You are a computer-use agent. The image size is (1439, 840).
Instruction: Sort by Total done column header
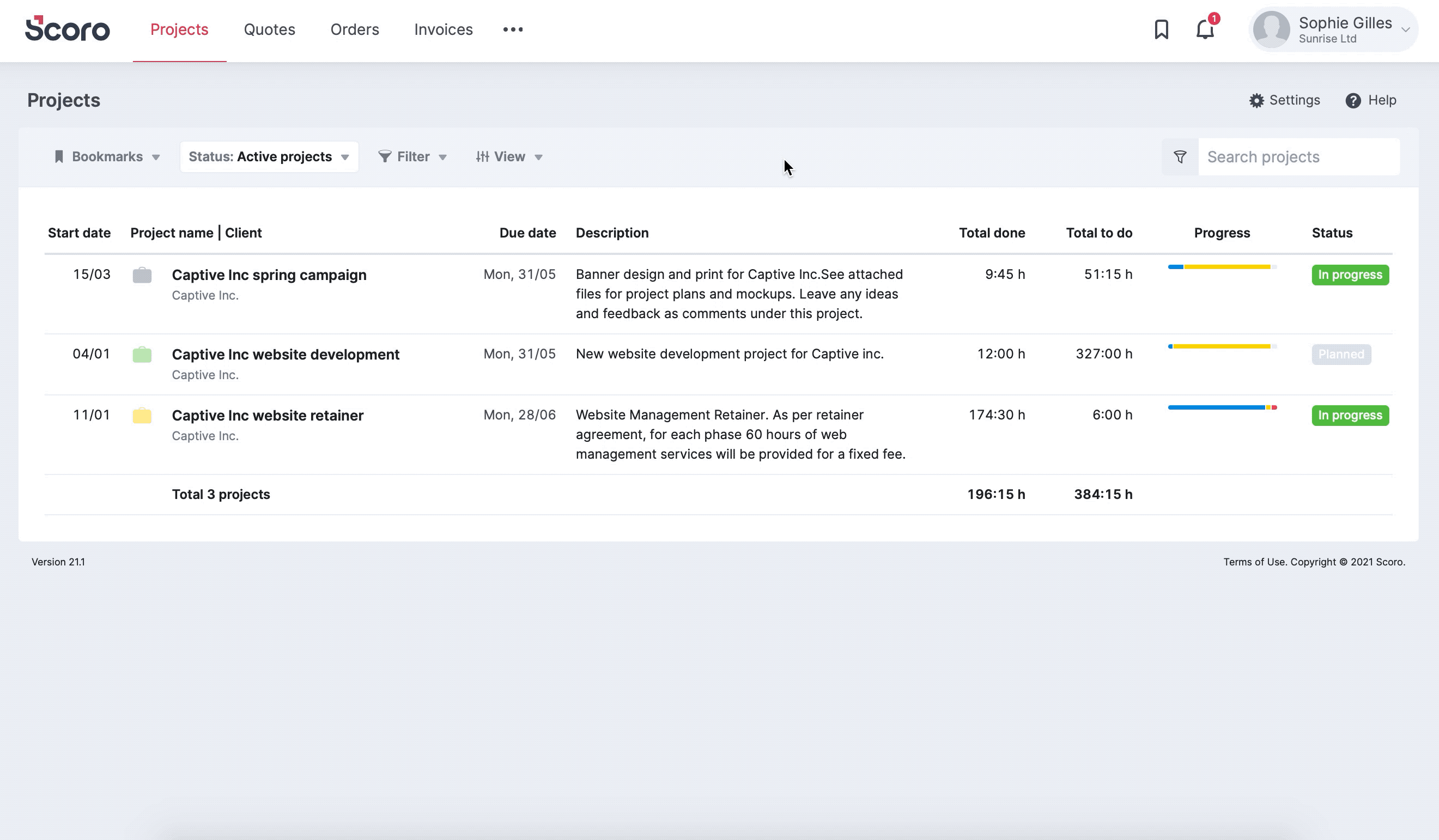[x=992, y=233]
